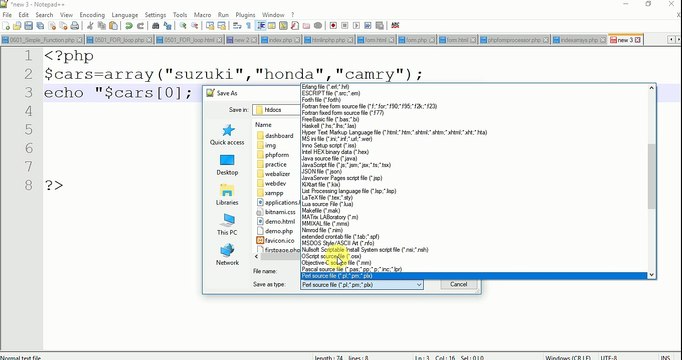Image resolution: width=682 pixels, height=360 pixels.
Task: Click the ABC spell check icon
Action: click(x=395, y=26)
